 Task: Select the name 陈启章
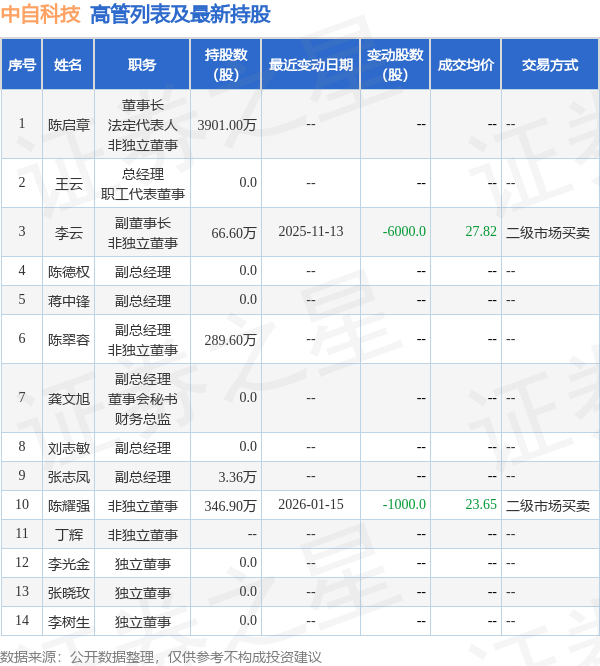pyautogui.click(x=69, y=125)
